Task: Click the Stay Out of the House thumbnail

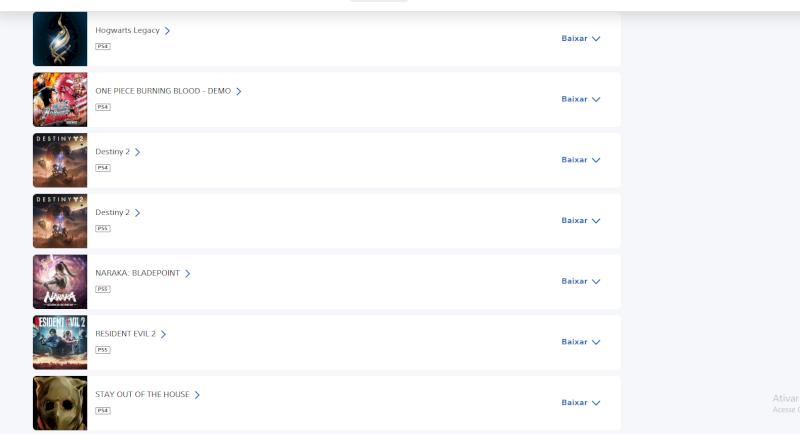Action: (60, 403)
